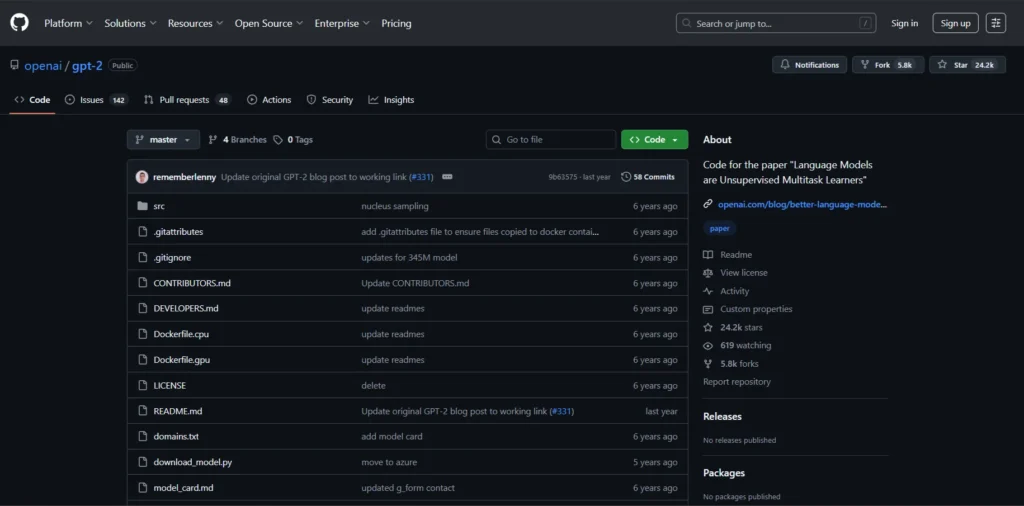
Task: Click the Dockerfile.gpu file icon
Action: (x=142, y=360)
